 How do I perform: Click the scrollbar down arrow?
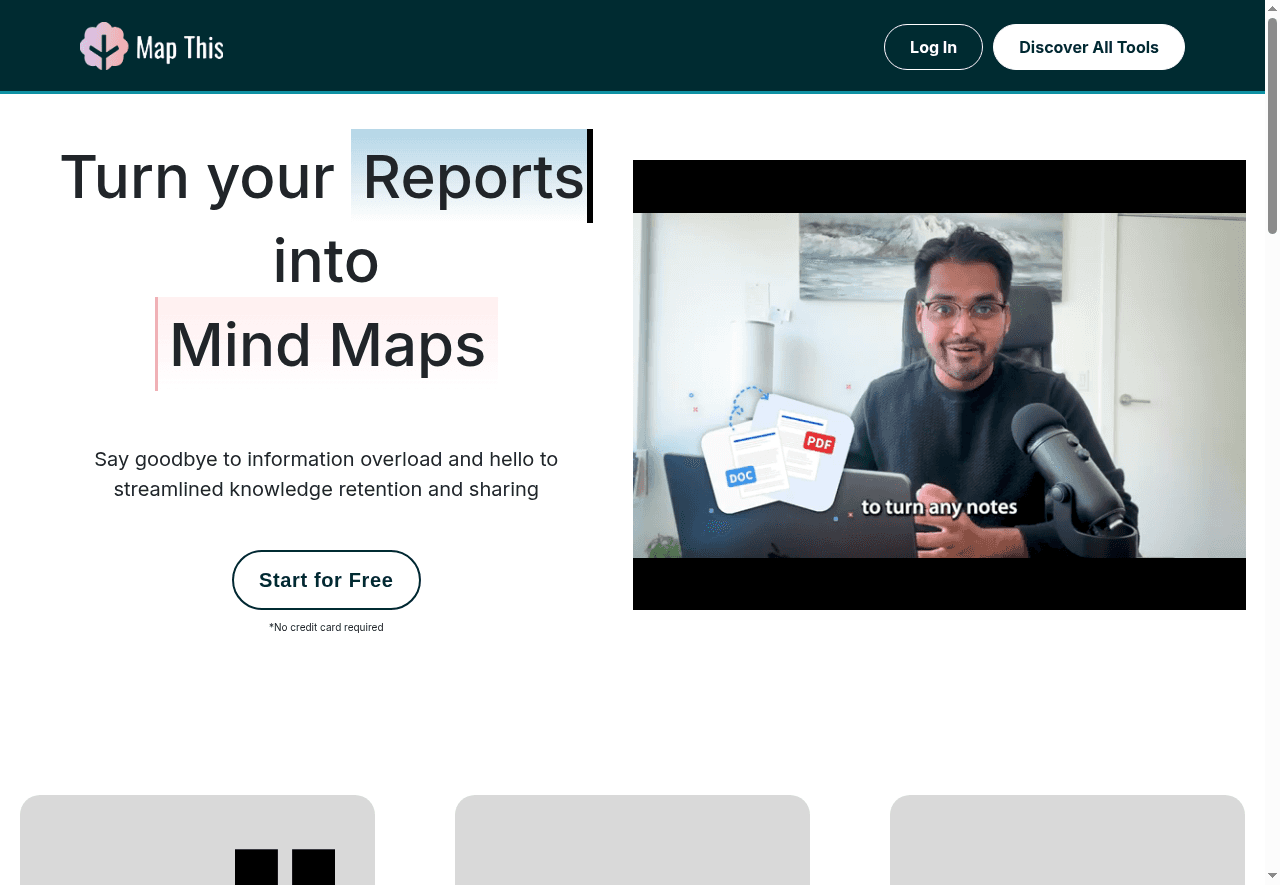(1272, 877)
